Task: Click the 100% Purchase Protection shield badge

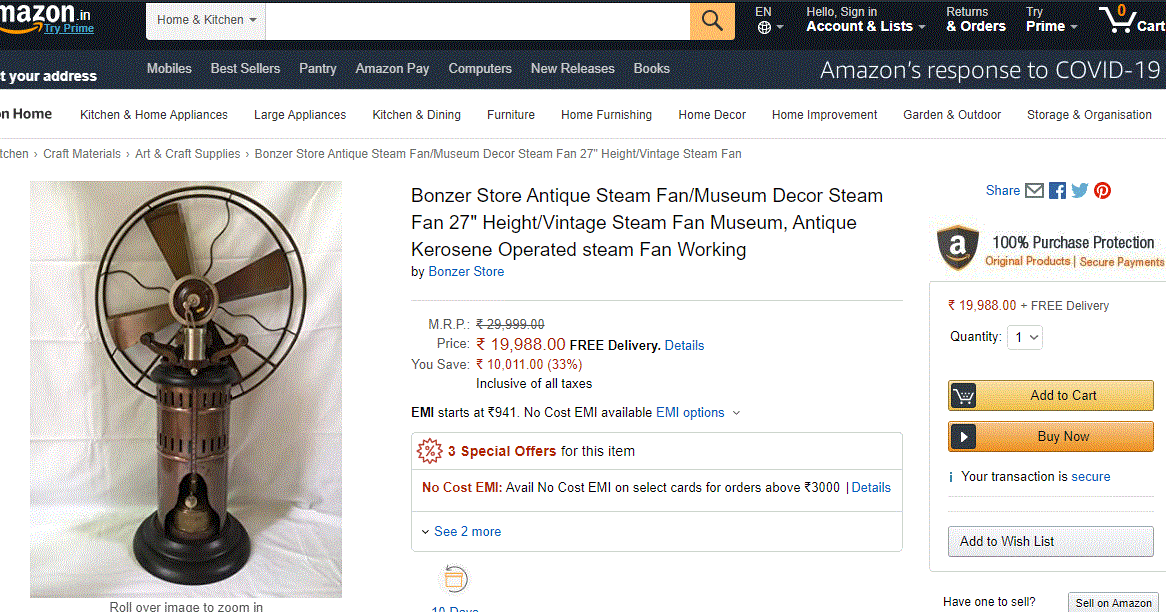Action: coord(957,248)
